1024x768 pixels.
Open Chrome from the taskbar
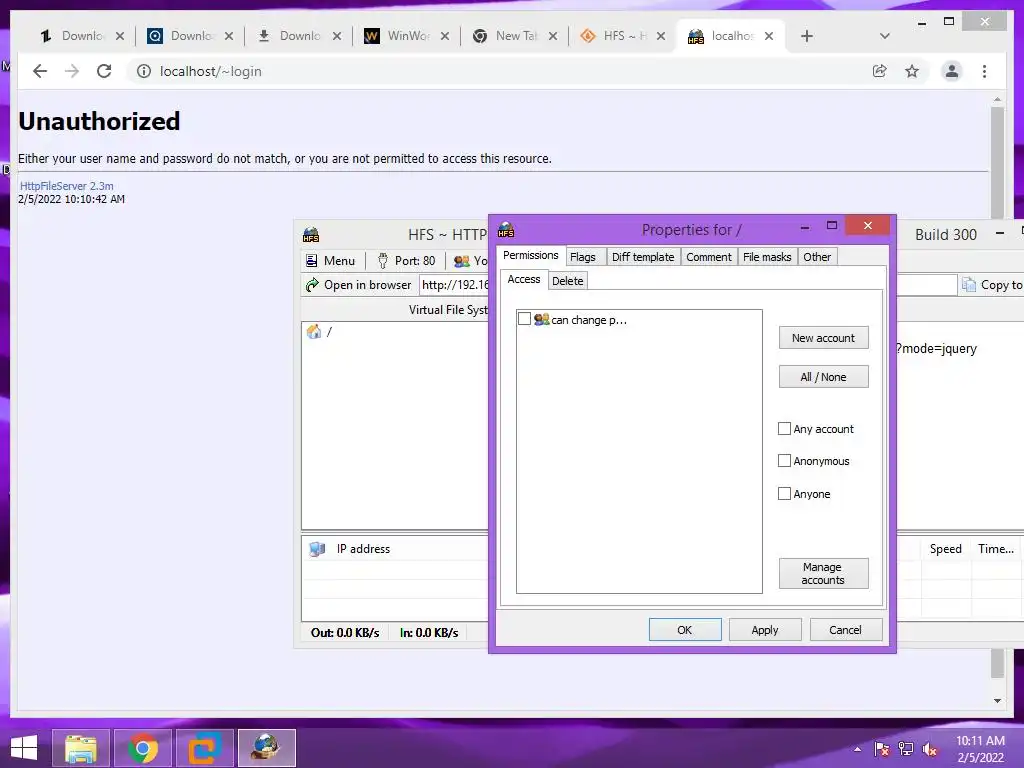coord(142,748)
